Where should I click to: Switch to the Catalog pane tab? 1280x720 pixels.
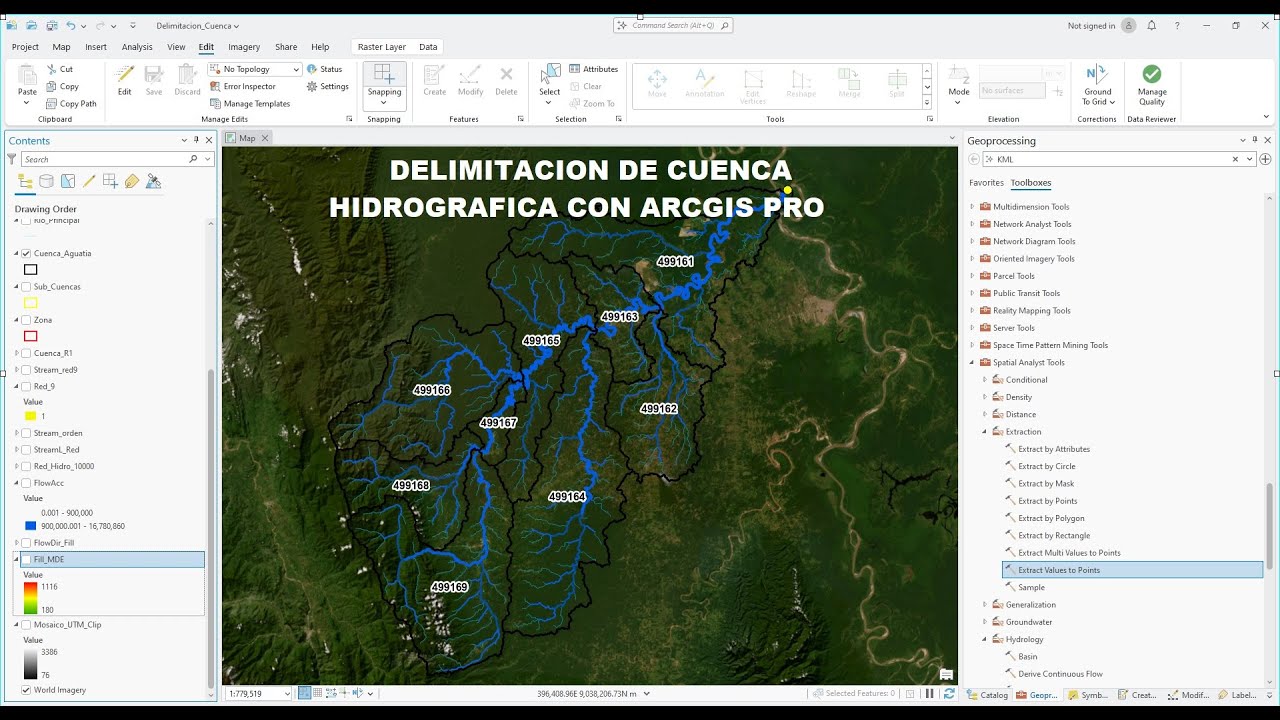988,695
